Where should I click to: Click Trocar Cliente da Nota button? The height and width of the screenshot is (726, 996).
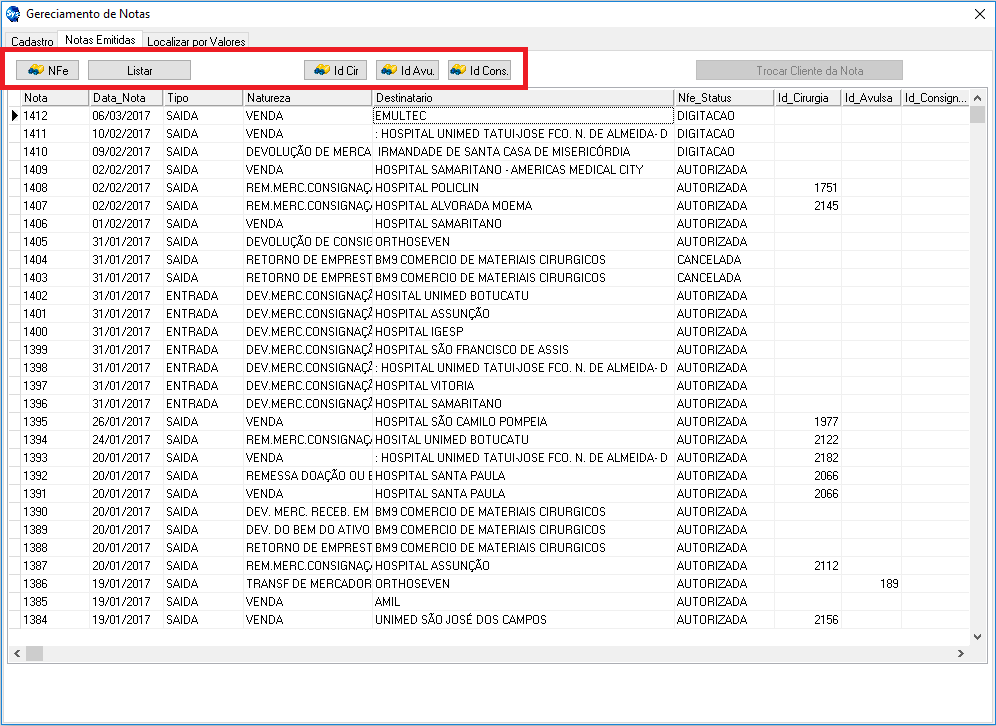799,70
